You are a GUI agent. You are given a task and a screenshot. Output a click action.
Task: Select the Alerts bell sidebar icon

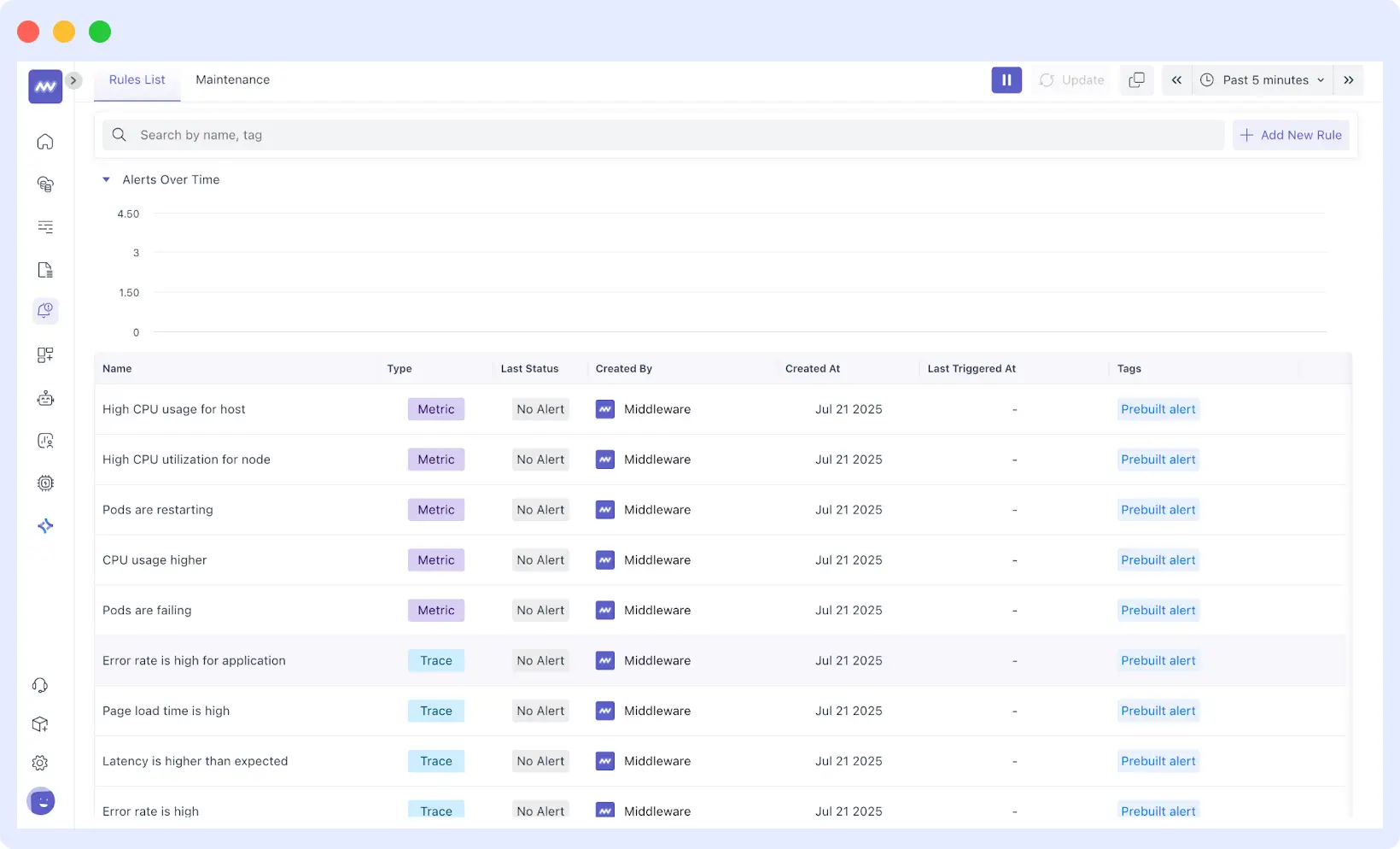tap(44, 311)
